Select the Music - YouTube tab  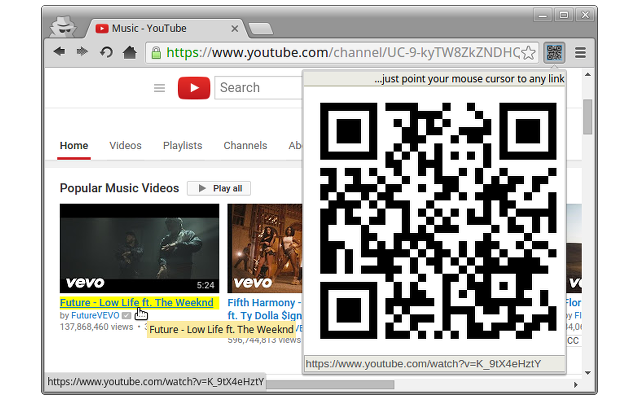click(163, 29)
